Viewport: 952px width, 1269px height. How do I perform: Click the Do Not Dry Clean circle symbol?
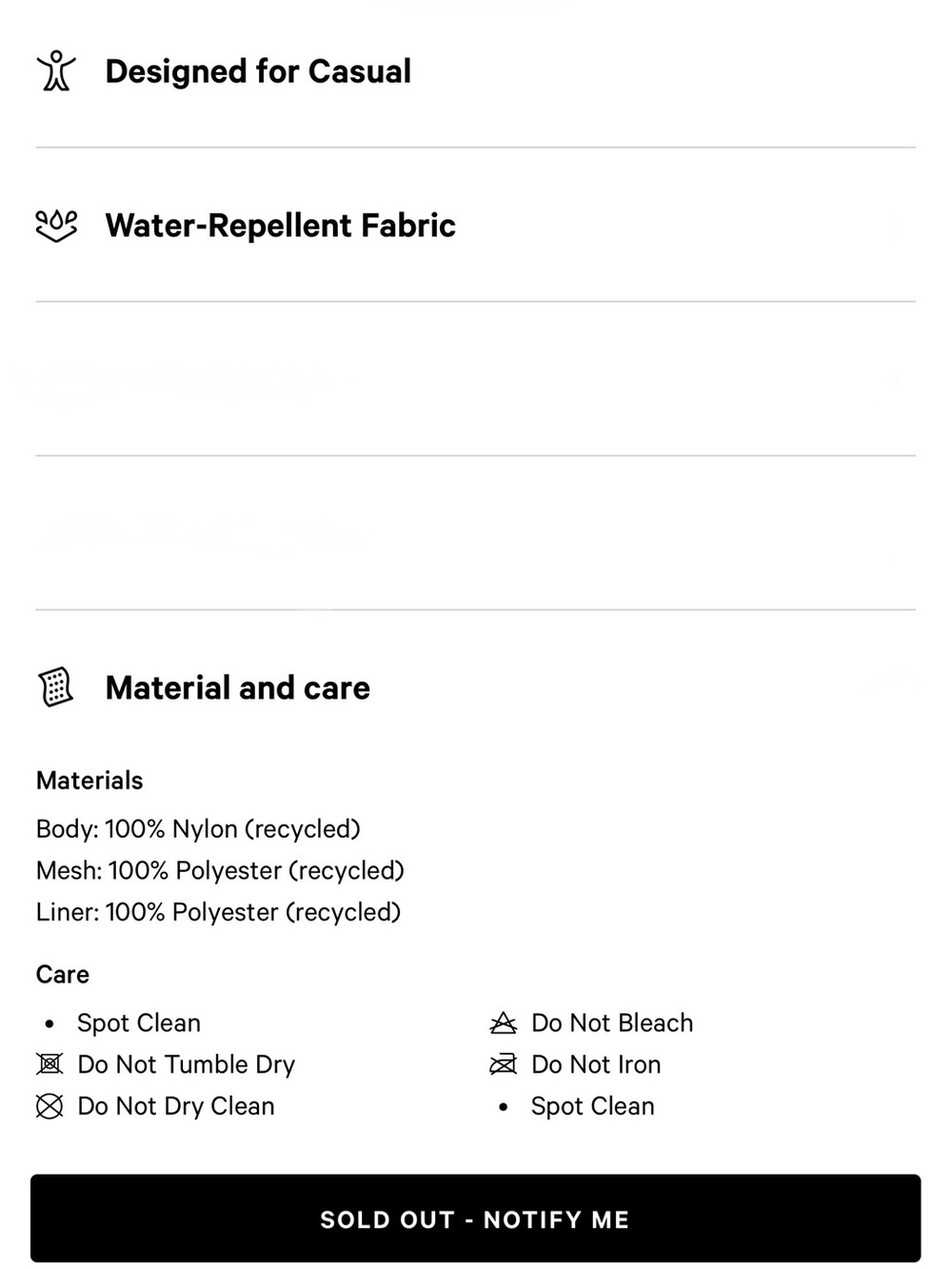tap(50, 1106)
